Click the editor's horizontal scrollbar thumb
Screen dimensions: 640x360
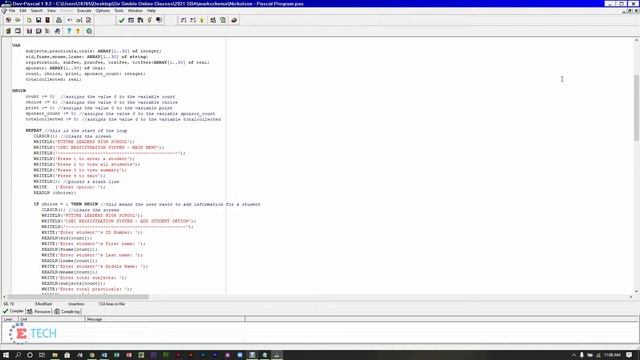(x=78, y=297)
